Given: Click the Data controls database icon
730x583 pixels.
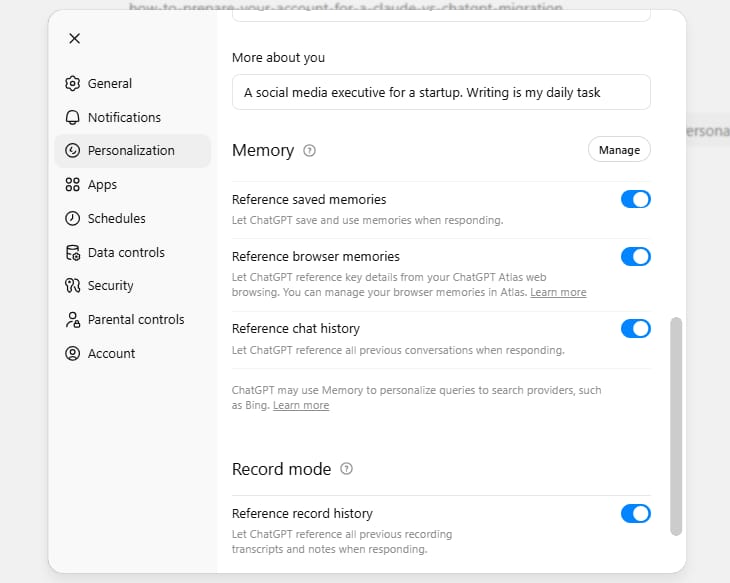Looking at the screenshot, I should (x=73, y=252).
